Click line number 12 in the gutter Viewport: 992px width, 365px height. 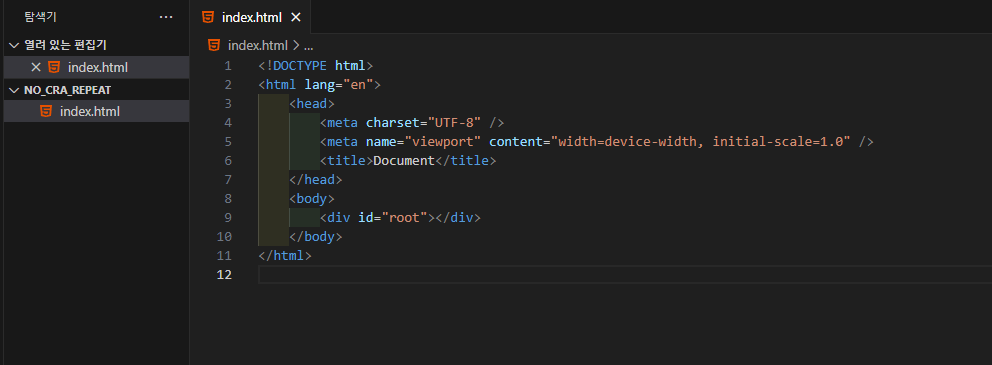click(225, 275)
